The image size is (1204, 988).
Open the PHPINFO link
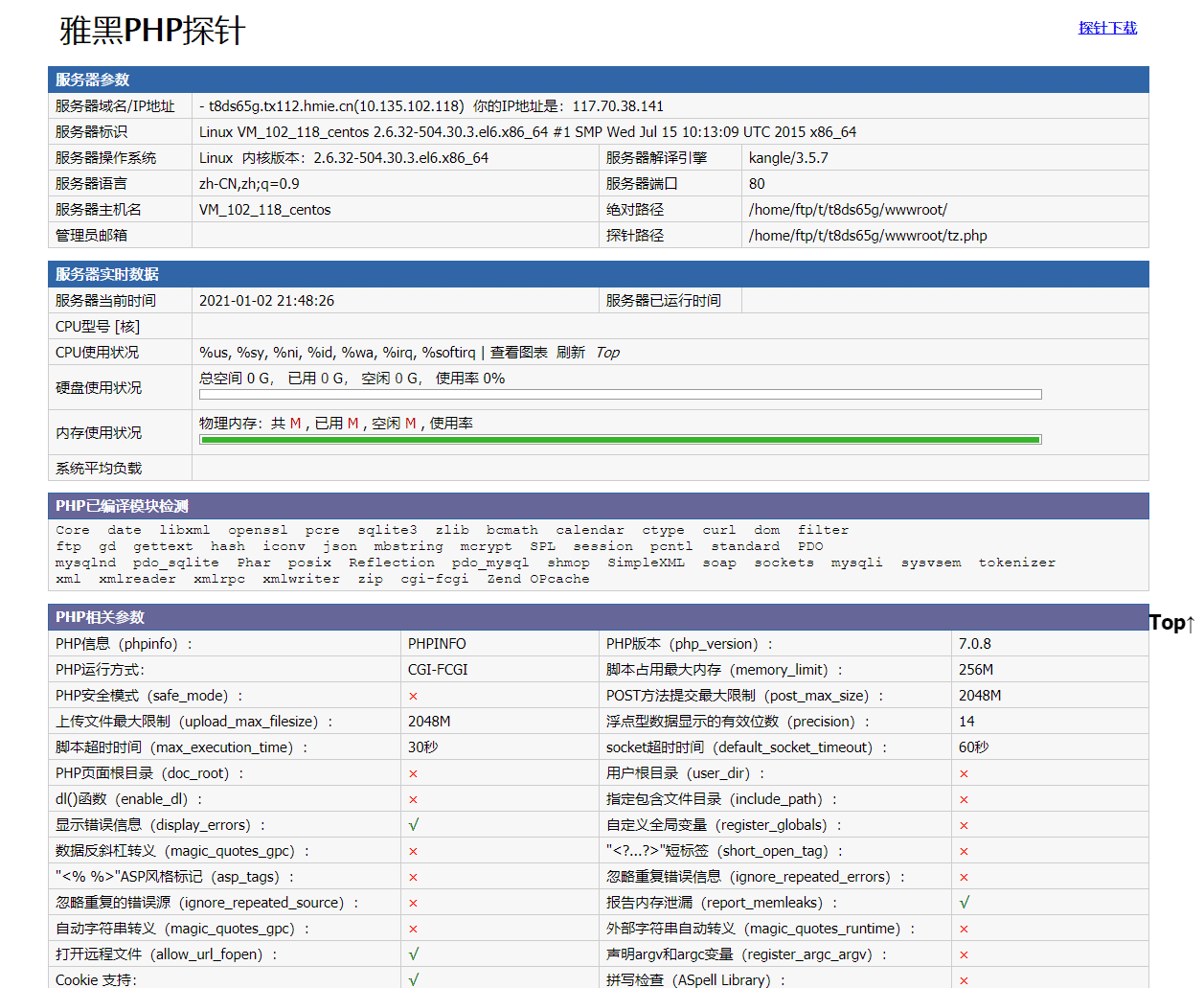437,644
